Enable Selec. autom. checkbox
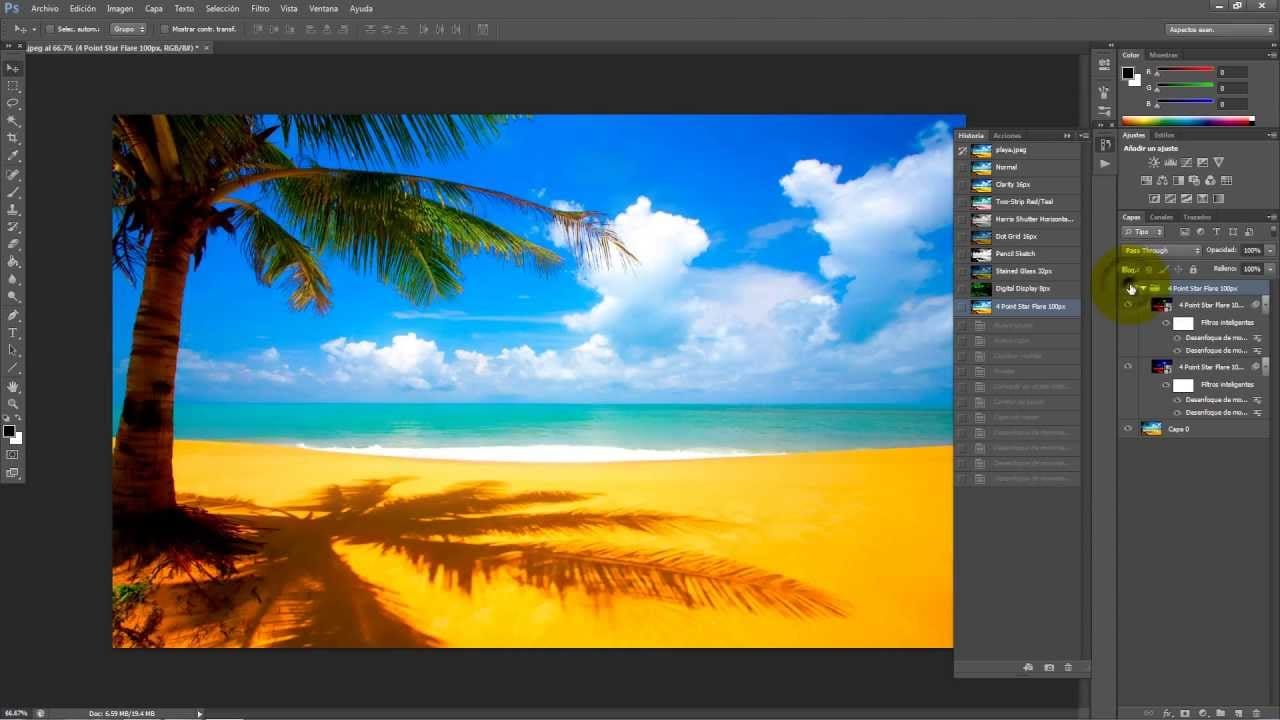Screen dimensions: 1280x720 50,29
